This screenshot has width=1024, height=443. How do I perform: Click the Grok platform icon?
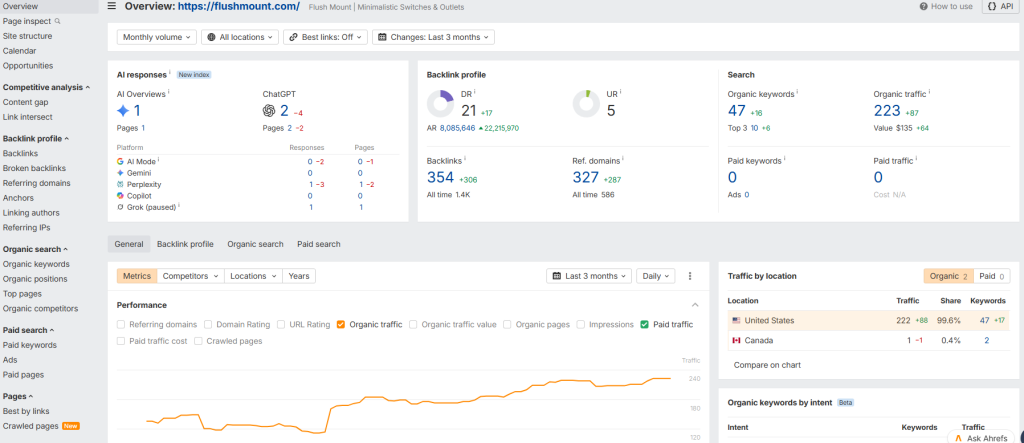point(120,207)
